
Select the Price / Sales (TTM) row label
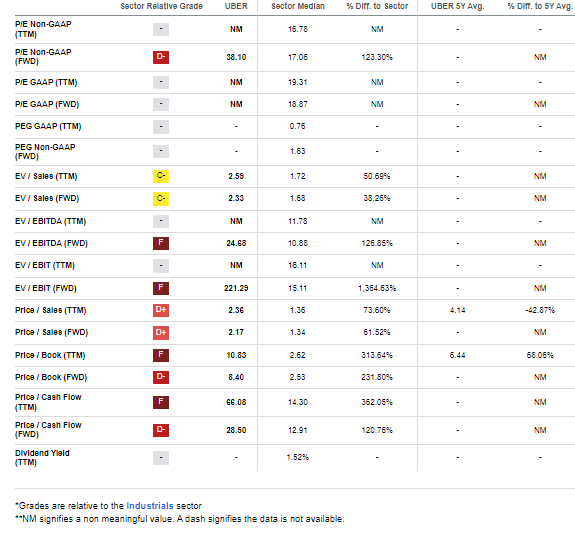(51, 310)
